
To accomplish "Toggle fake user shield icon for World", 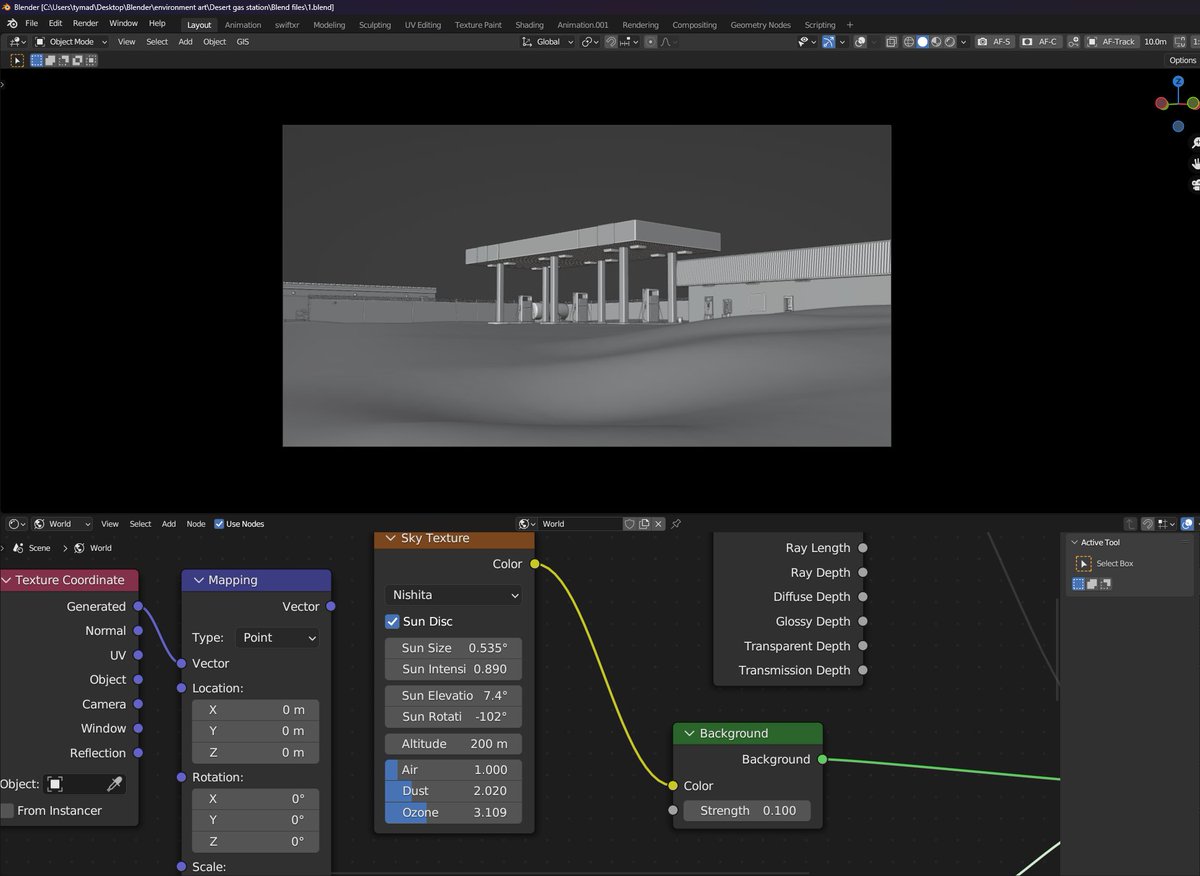I will coord(629,524).
